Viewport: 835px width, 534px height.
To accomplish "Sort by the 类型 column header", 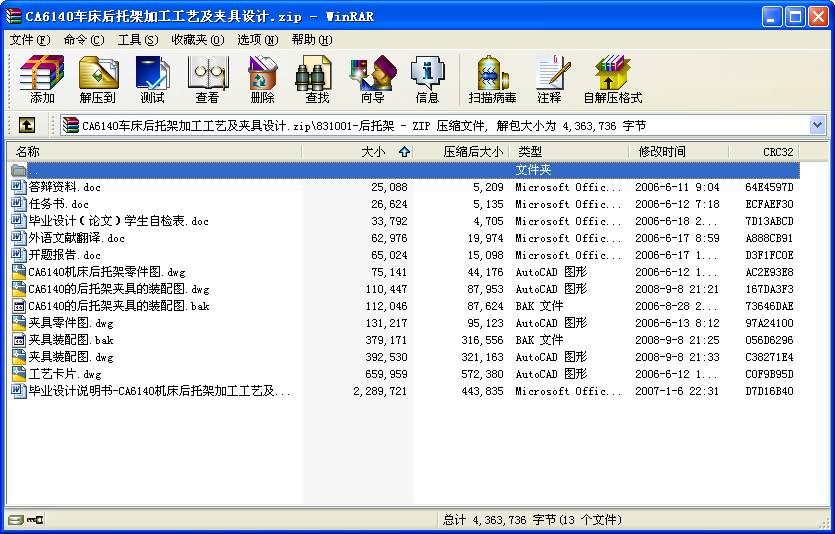I will (569, 152).
